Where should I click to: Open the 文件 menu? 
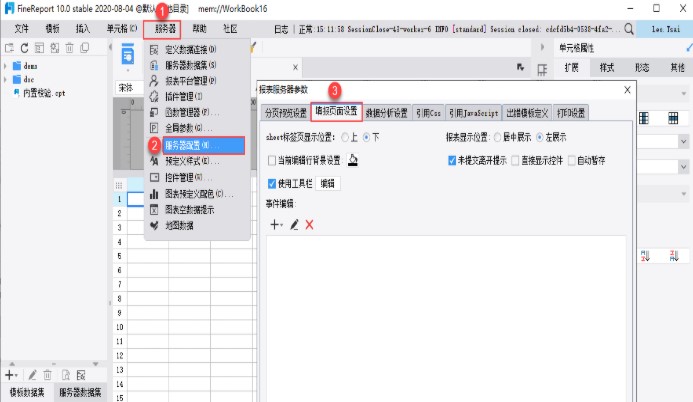(21, 29)
